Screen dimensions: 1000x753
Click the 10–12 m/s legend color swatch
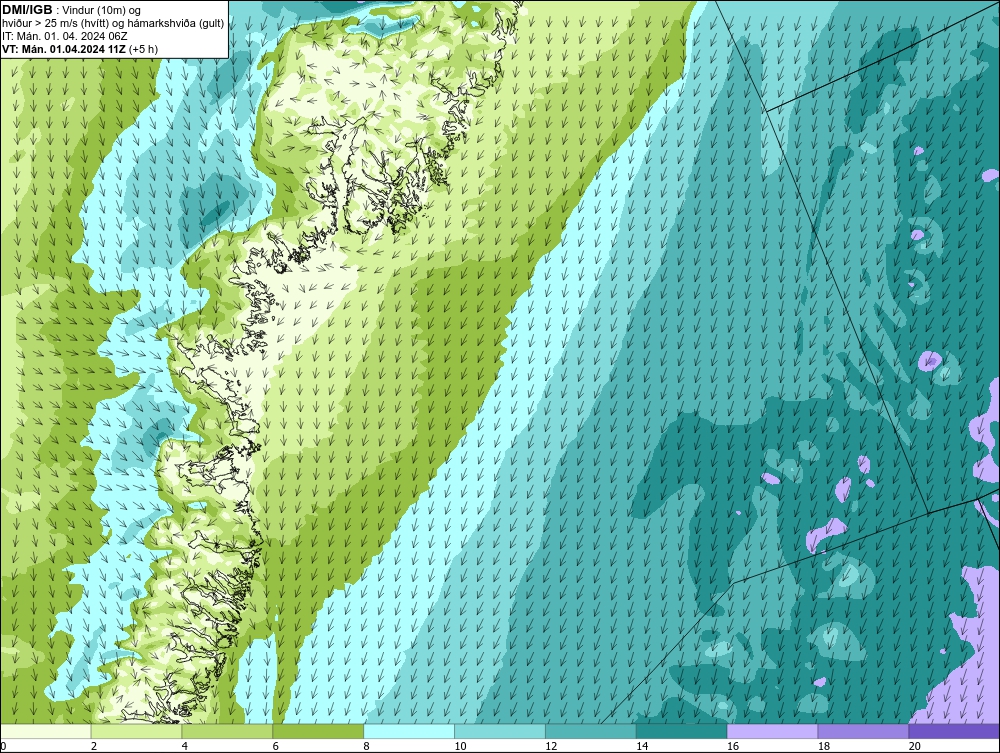pyautogui.click(x=500, y=731)
